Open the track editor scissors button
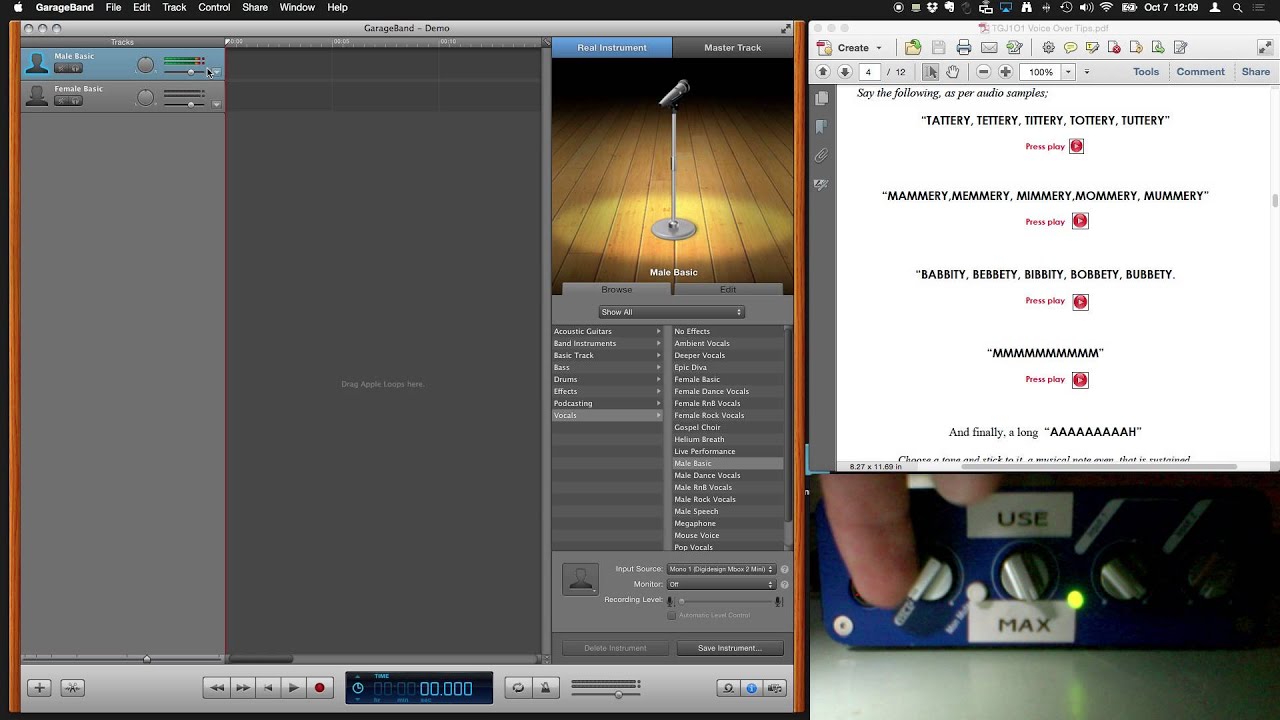This screenshot has height=720, width=1280. (x=72, y=687)
